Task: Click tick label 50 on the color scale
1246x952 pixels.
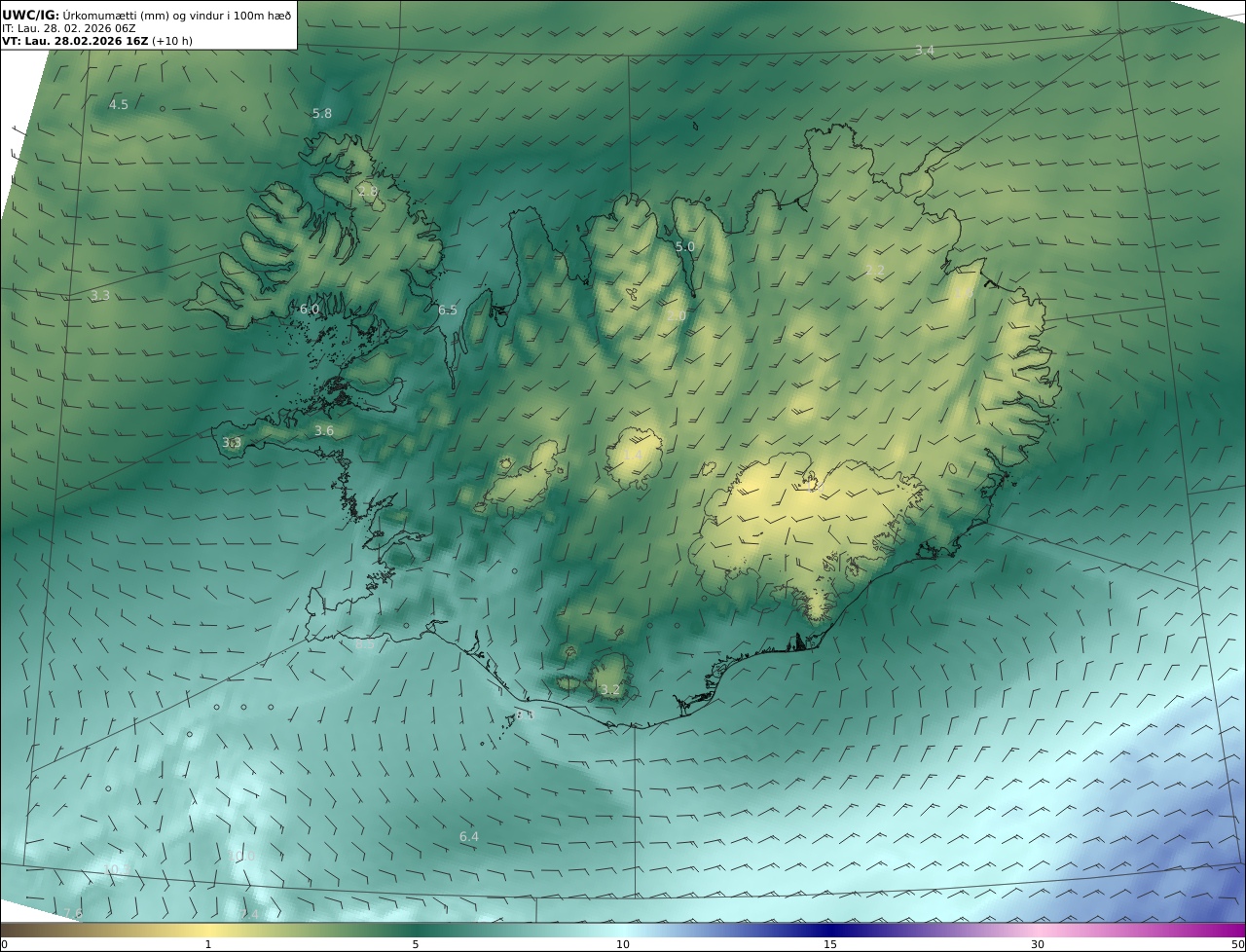Action: pyautogui.click(x=1237, y=945)
